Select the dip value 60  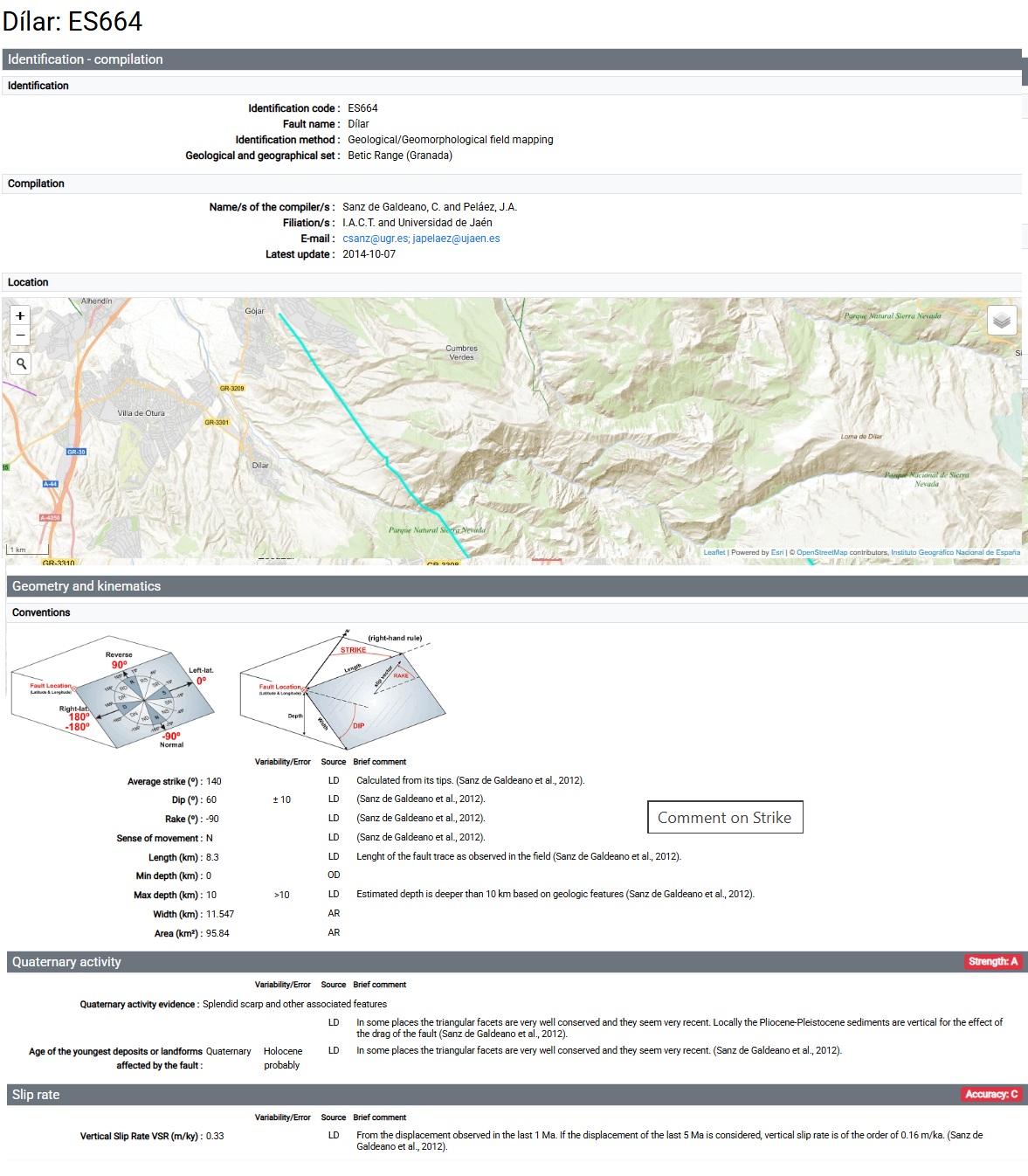[211, 800]
